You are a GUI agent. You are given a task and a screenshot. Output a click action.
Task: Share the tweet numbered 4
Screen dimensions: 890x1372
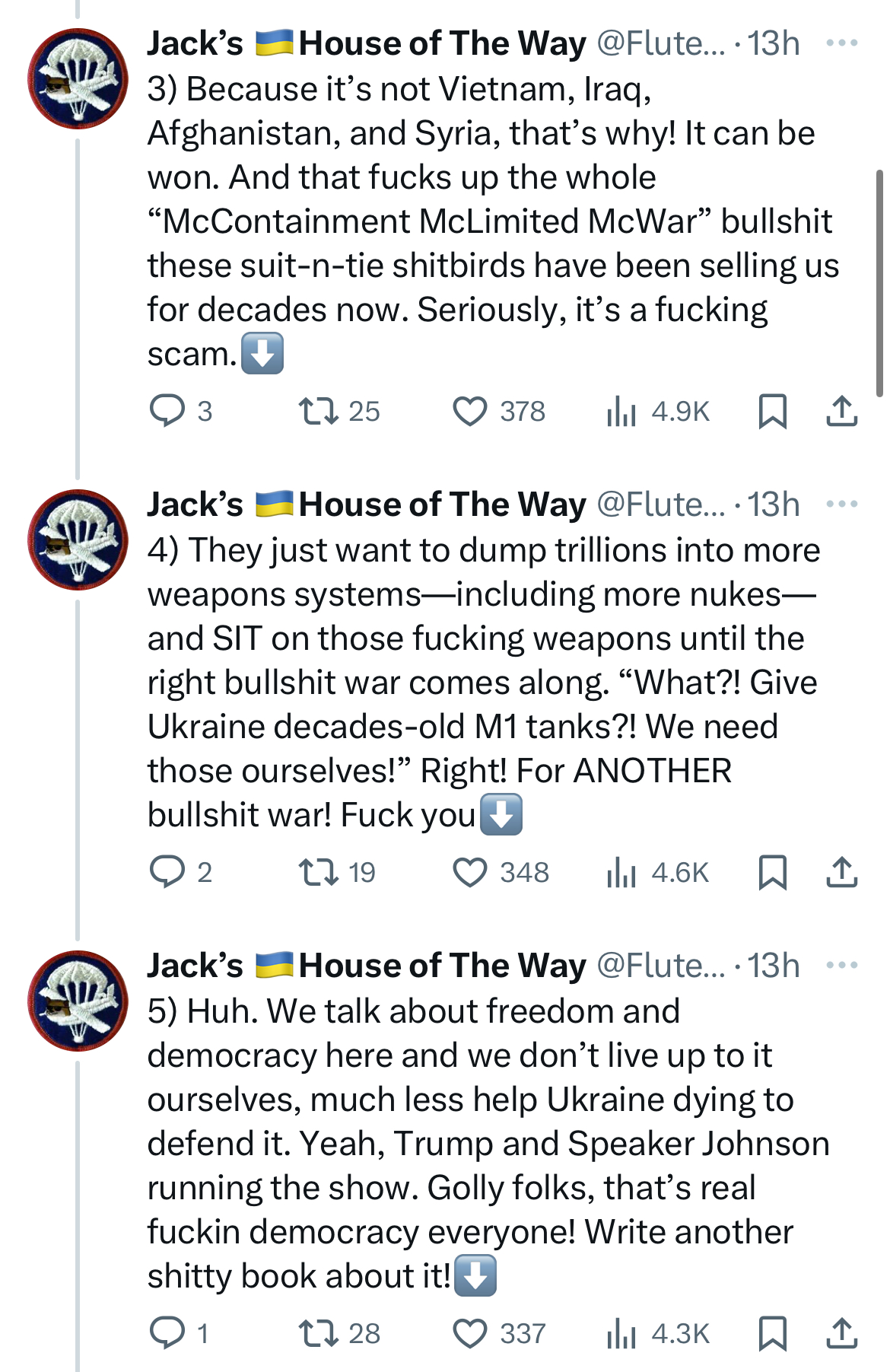pyautogui.click(x=841, y=872)
